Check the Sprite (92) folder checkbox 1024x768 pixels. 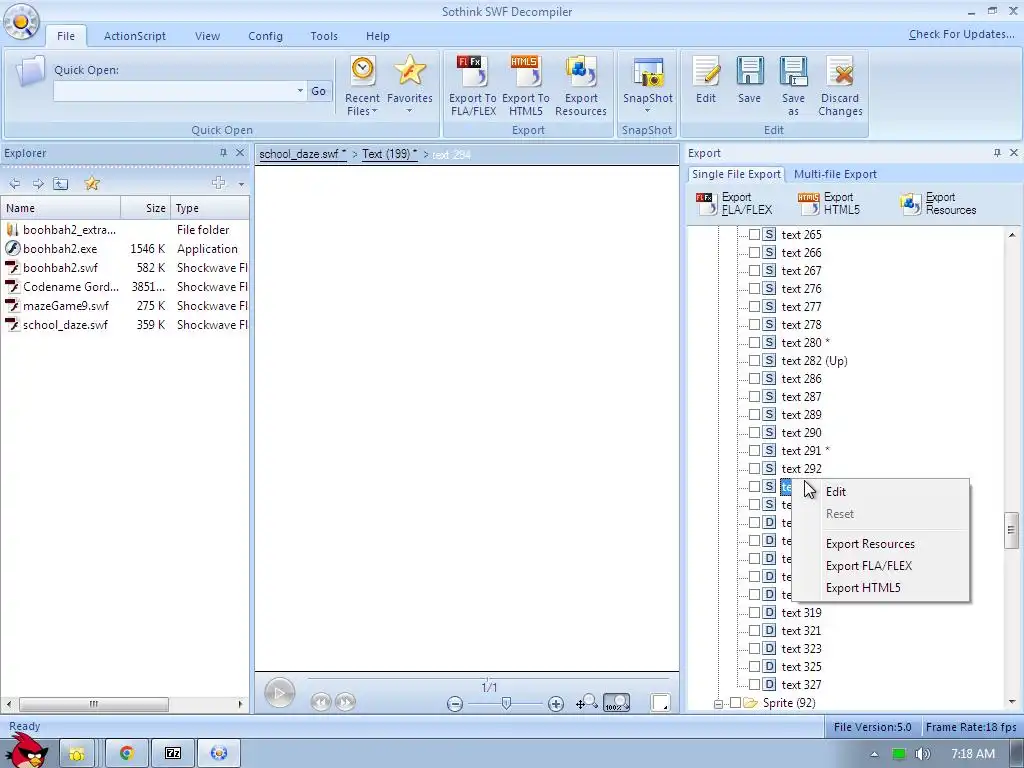735,703
